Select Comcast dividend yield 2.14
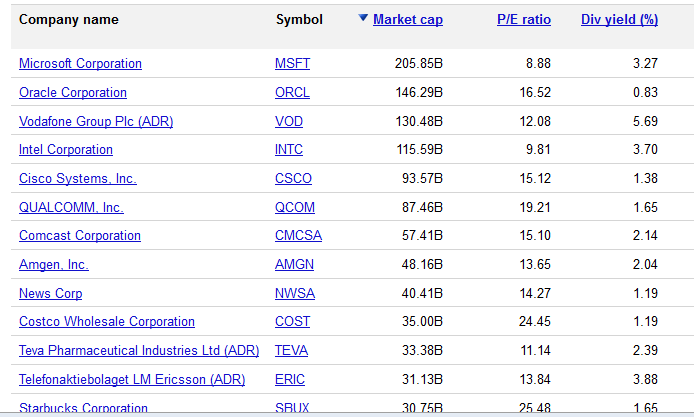 [x=645, y=236]
